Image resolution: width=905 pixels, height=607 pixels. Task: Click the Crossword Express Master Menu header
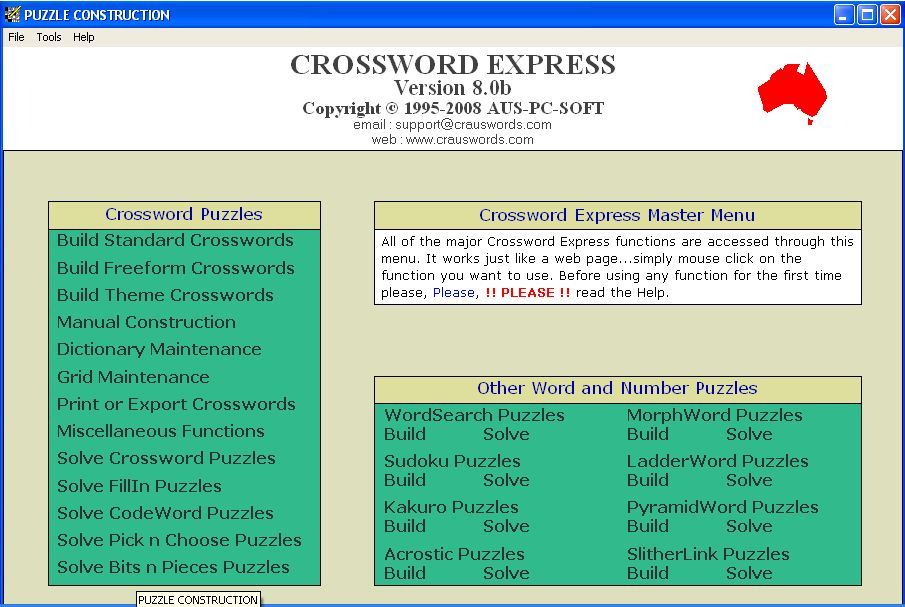click(618, 215)
